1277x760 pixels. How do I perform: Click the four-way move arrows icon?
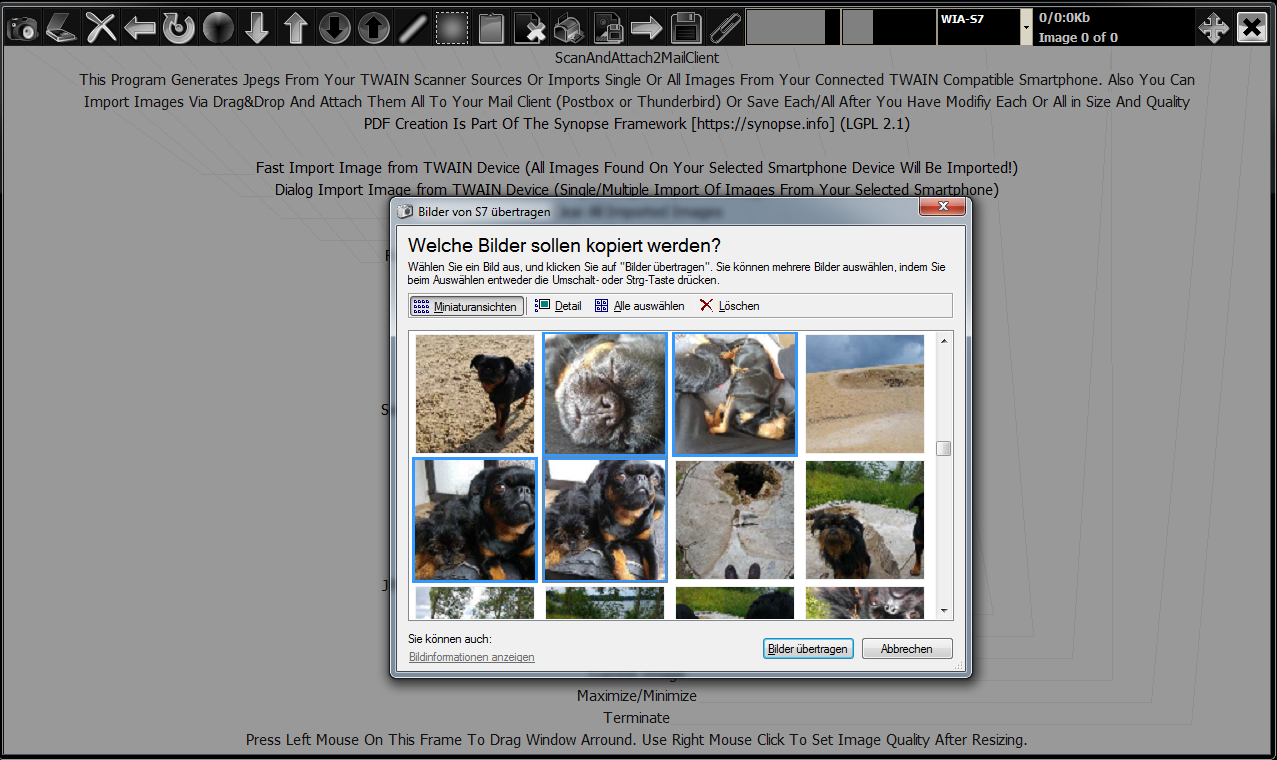pyautogui.click(x=1213, y=28)
